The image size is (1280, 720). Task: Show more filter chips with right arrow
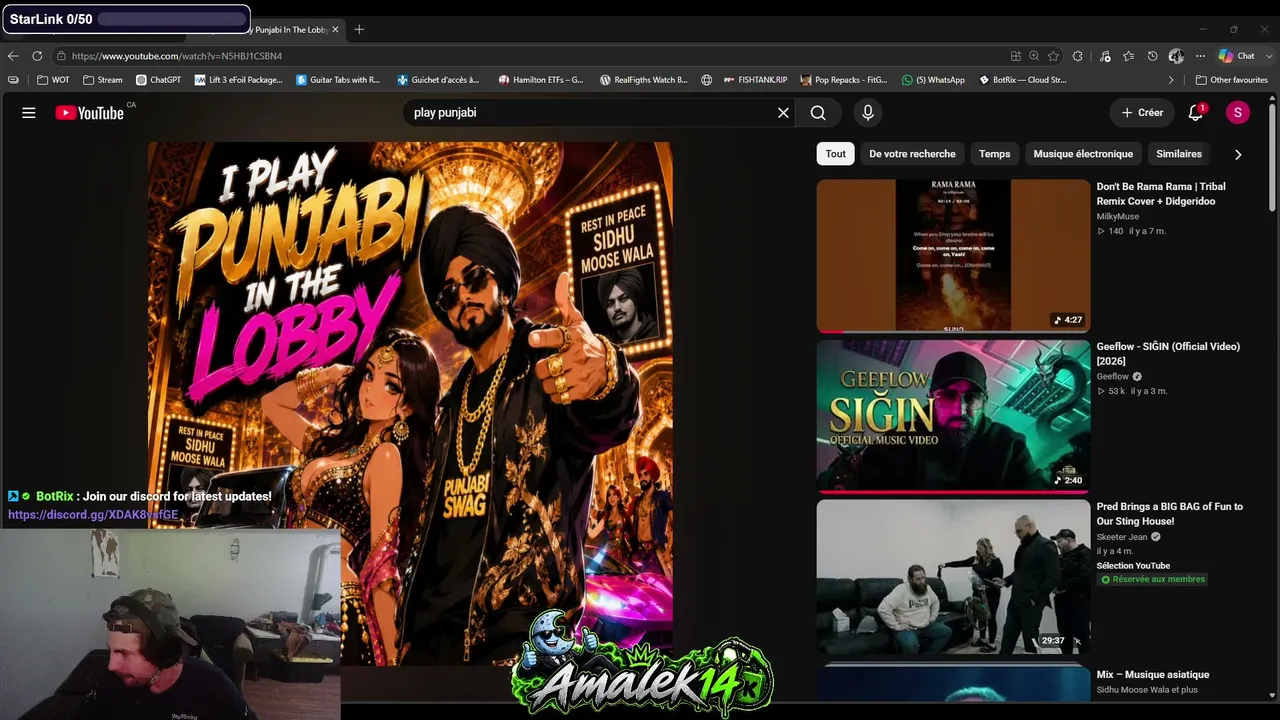1238,154
